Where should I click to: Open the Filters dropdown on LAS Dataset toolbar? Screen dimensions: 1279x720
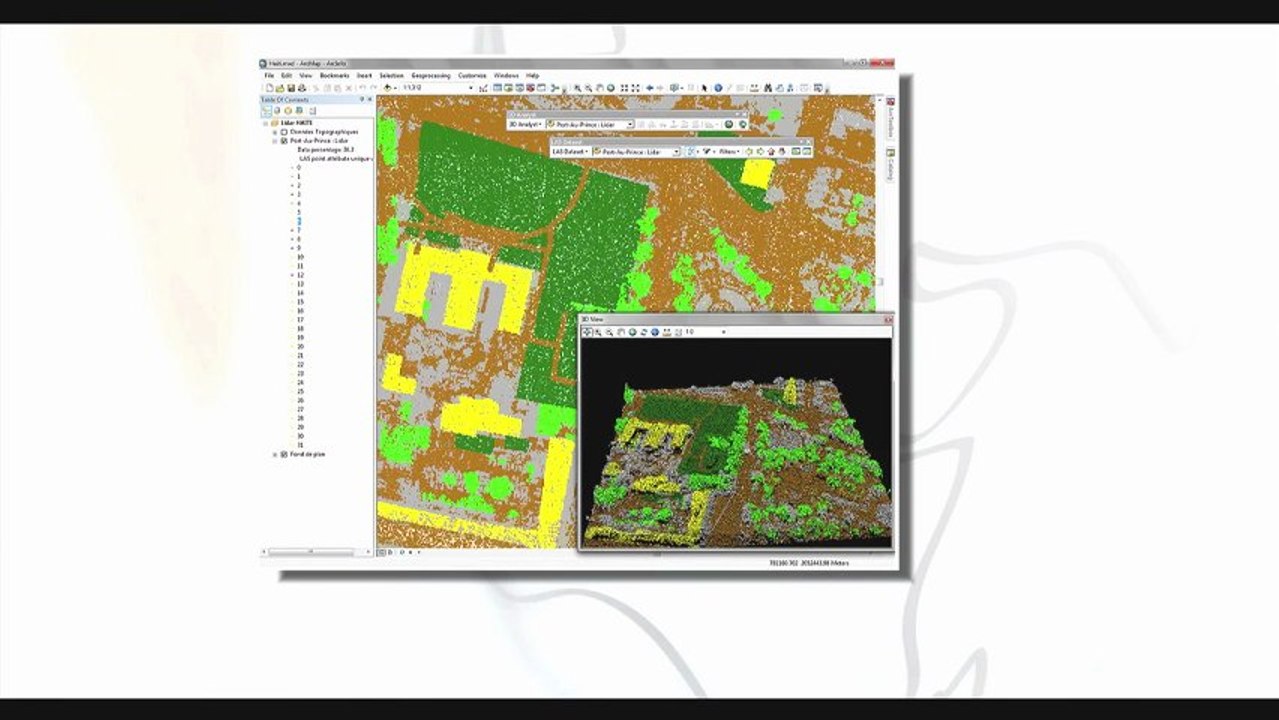(729, 151)
